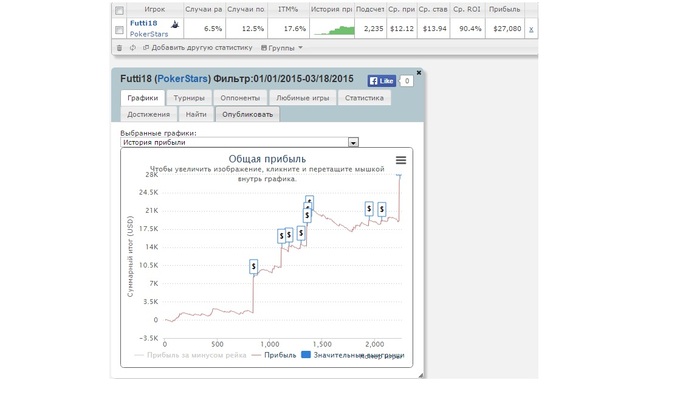Open the История прибыли chart selector

click(x=240, y=142)
